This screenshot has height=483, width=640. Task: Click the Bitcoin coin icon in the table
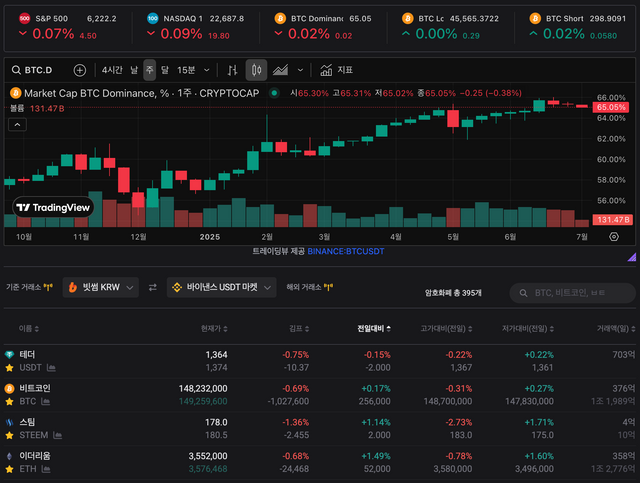point(9,388)
